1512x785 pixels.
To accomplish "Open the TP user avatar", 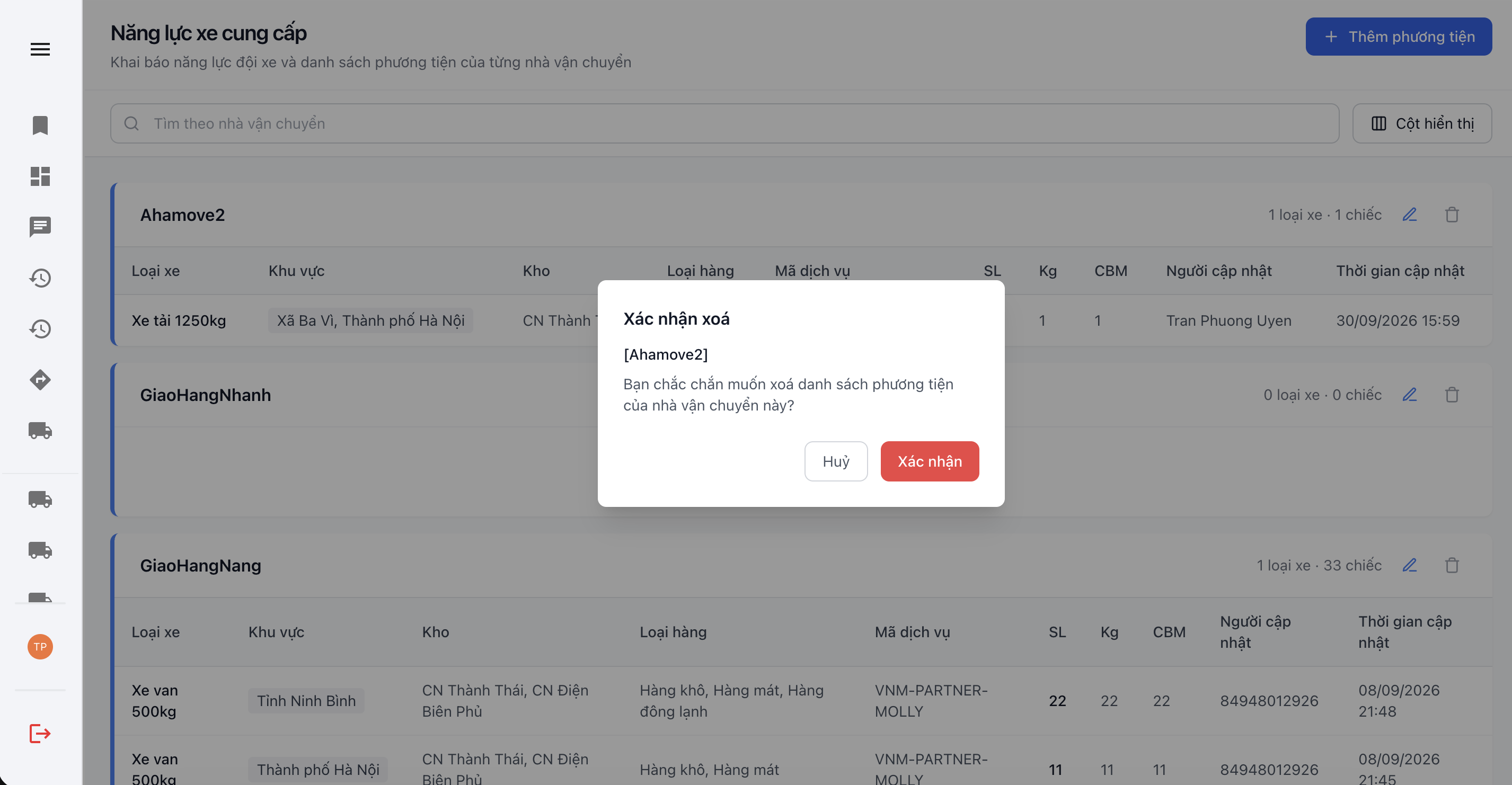I will [x=40, y=647].
